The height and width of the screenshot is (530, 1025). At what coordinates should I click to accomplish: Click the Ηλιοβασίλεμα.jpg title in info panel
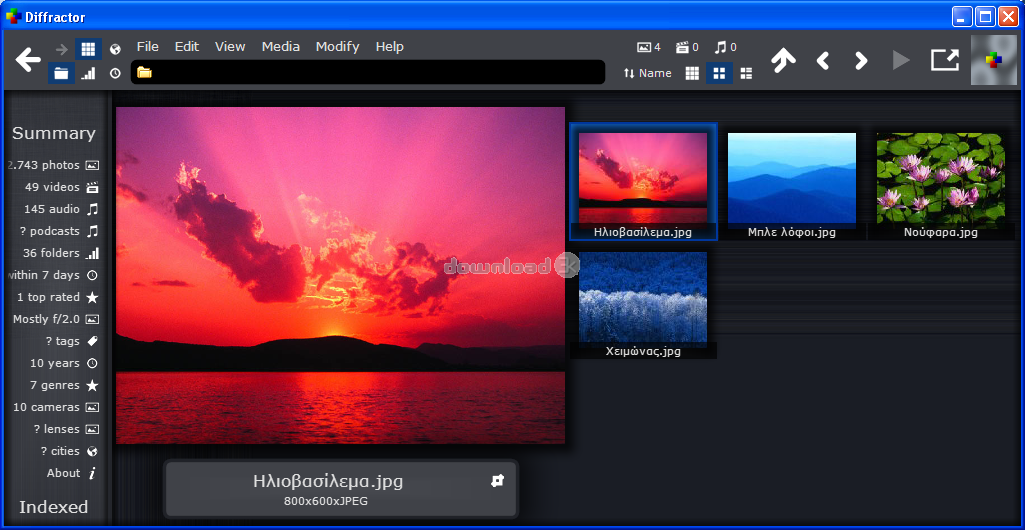pos(328,482)
